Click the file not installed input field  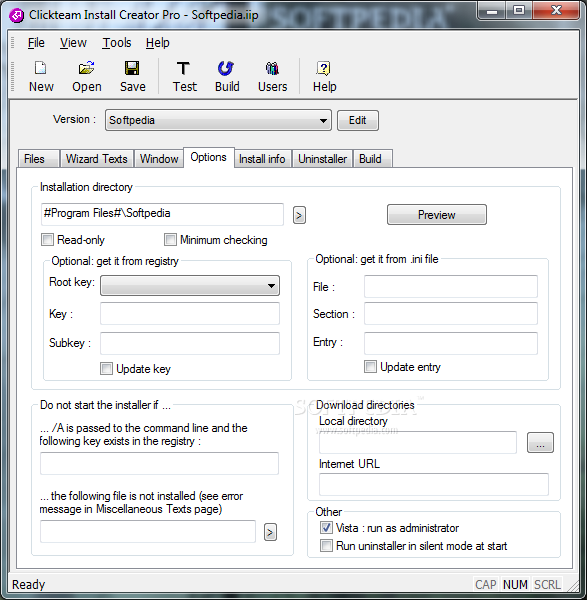click(x=148, y=531)
